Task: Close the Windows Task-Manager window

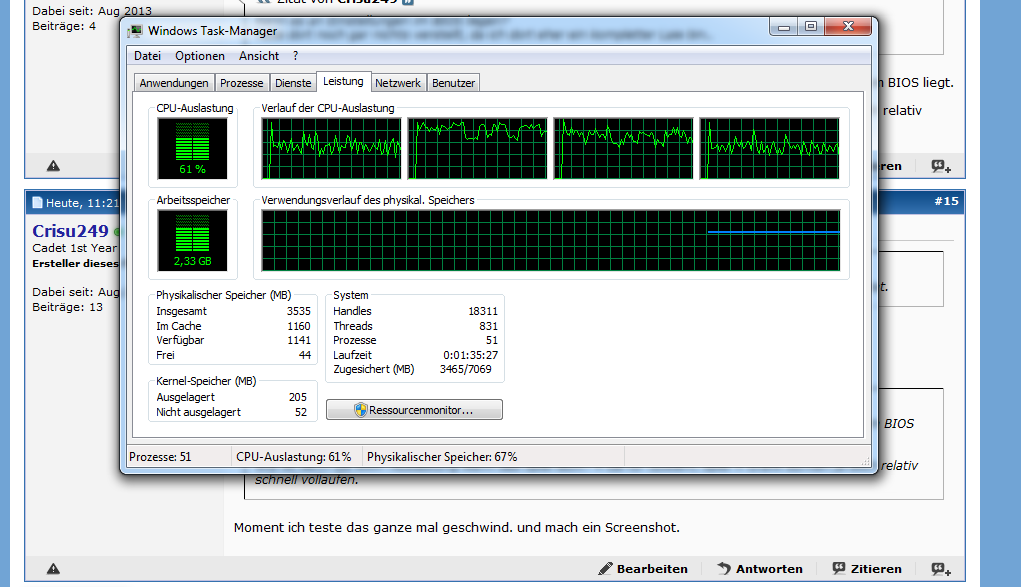Action: pyautogui.click(x=848, y=27)
